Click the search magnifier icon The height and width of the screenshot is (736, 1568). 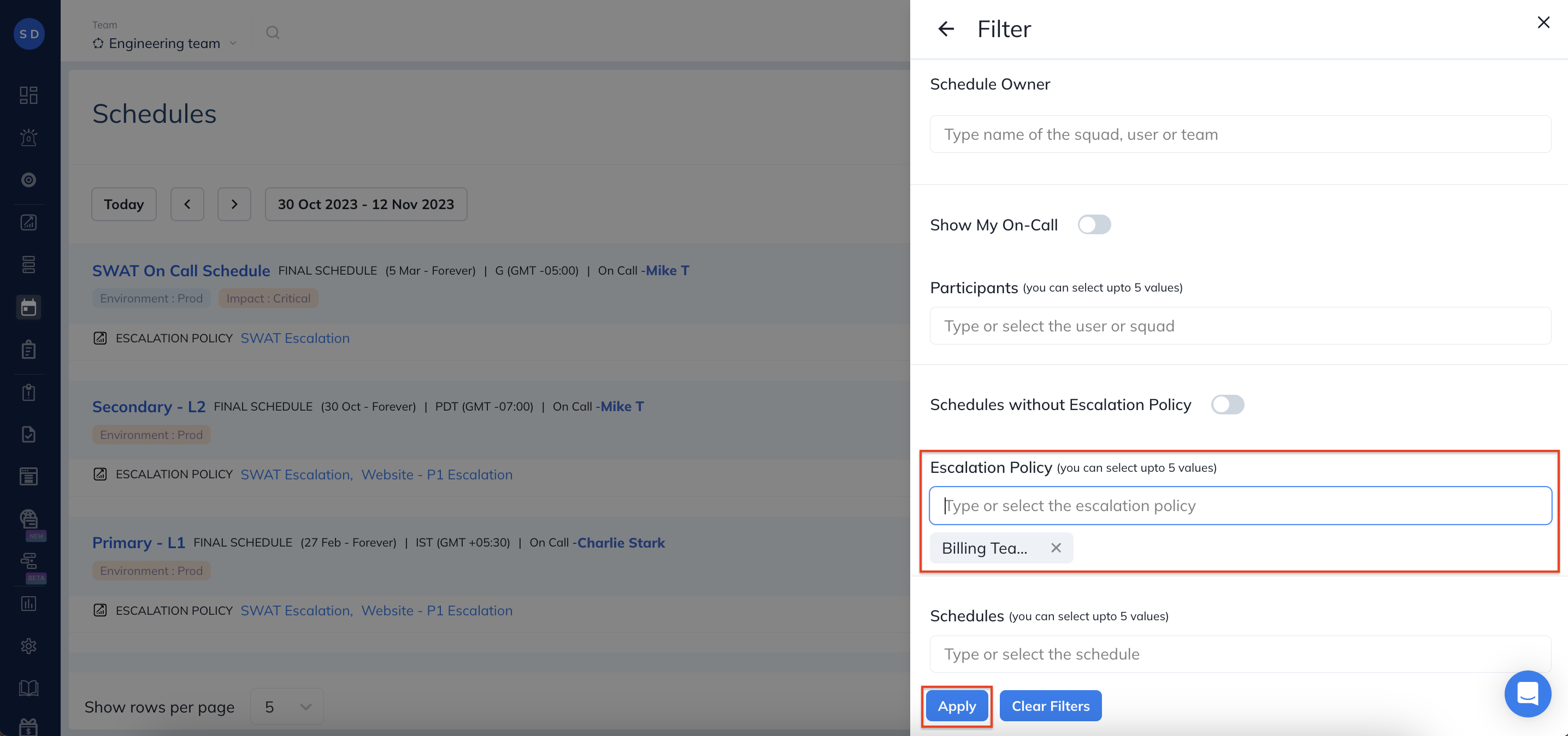click(x=273, y=32)
